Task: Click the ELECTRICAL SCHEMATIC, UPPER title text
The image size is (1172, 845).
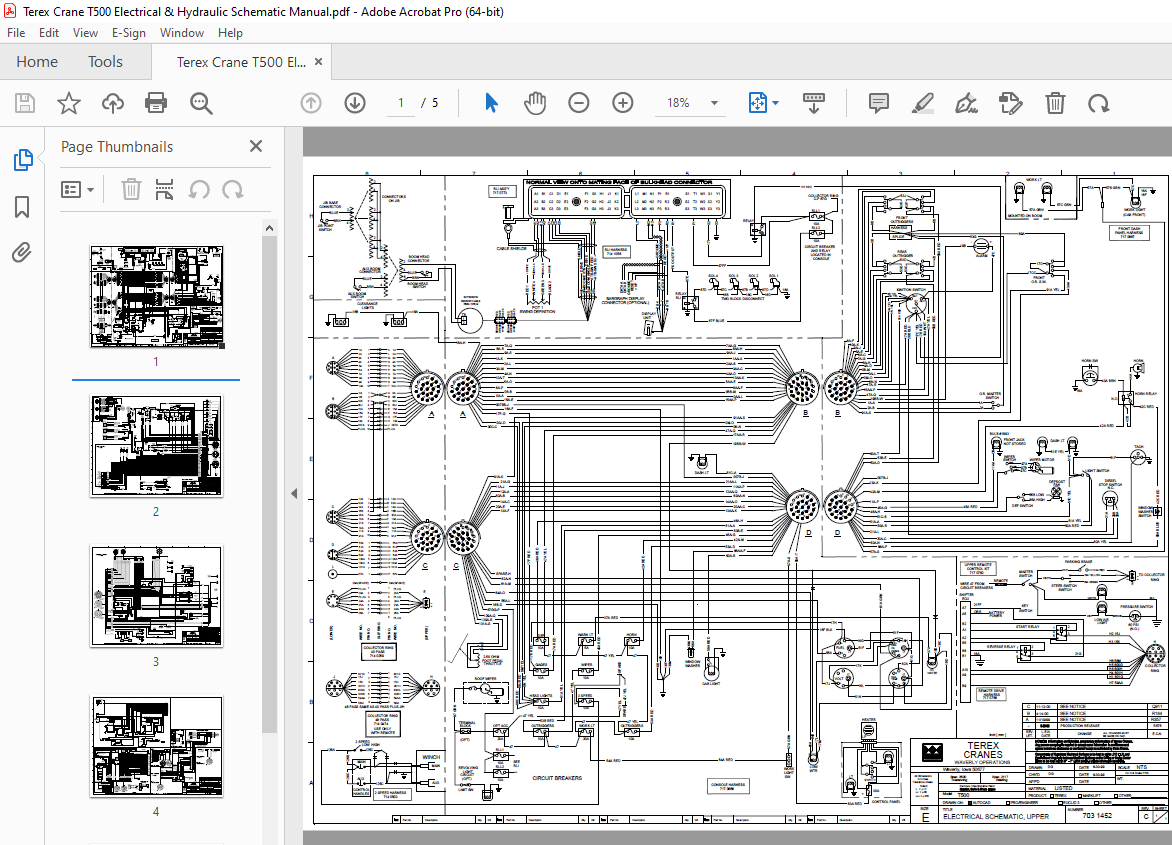Action: coord(996,817)
